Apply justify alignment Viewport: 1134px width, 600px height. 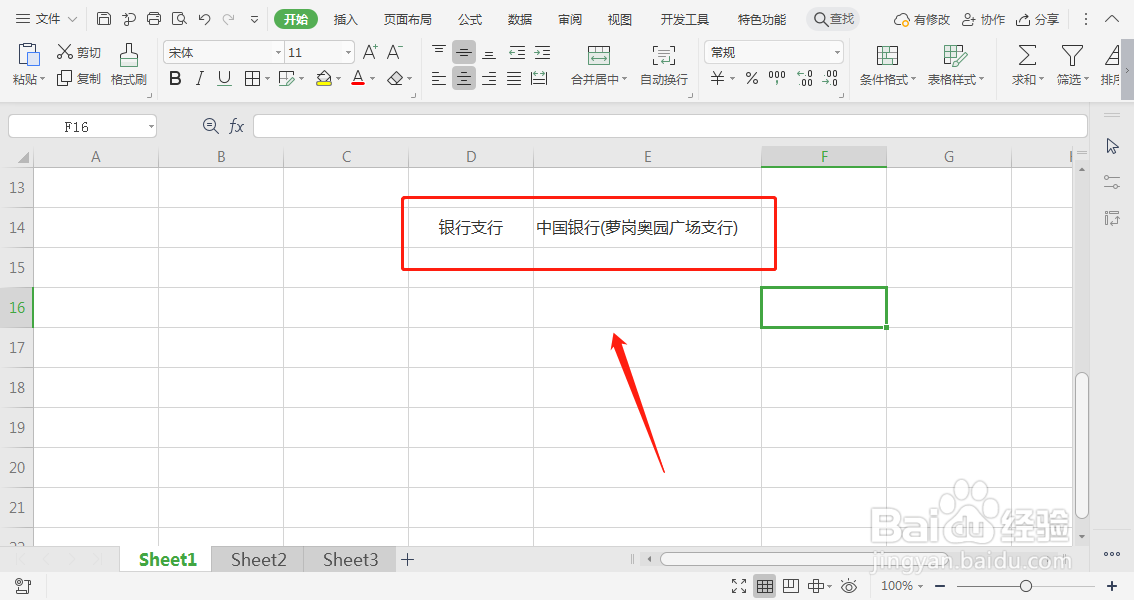pos(514,78)
